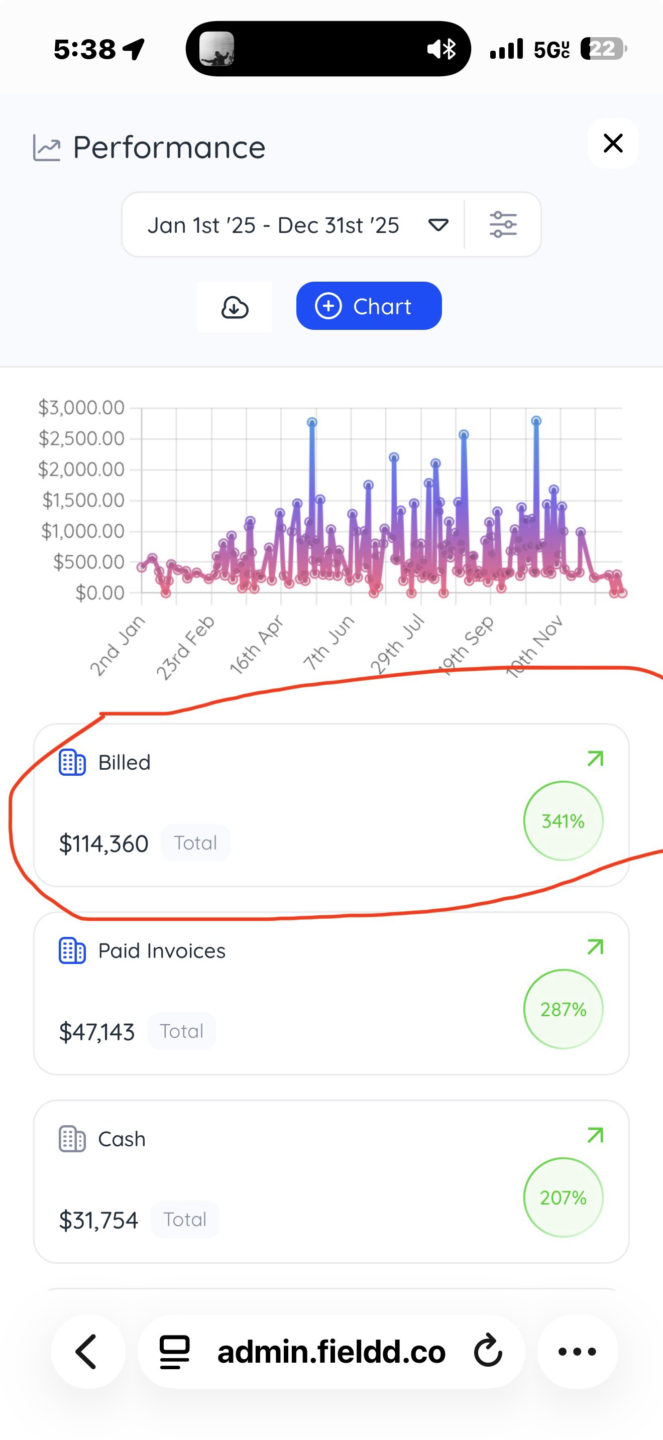Open the Billed card arrow
The image size is (663, 1440).
coord(595,759)
